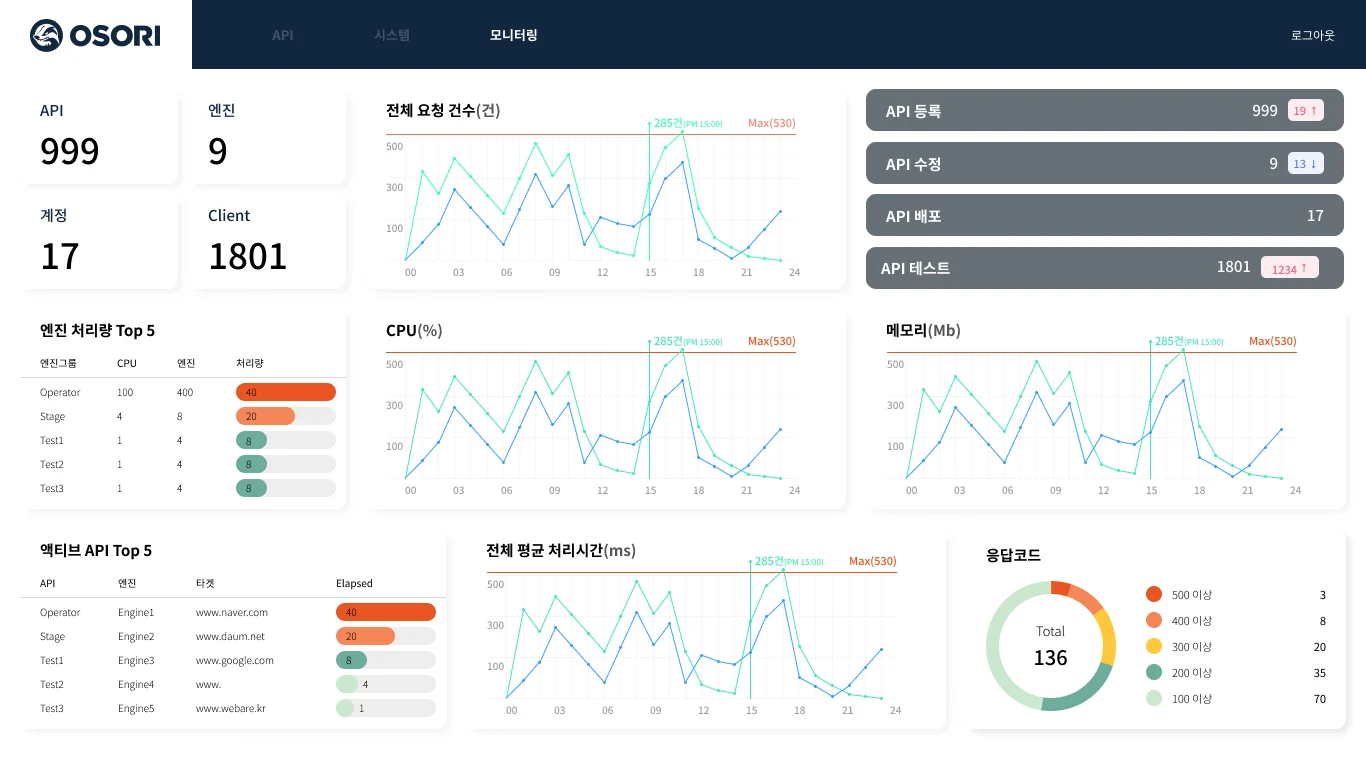
Task: Open the 계정 17 summary card
Action: [x=99, y=243]
